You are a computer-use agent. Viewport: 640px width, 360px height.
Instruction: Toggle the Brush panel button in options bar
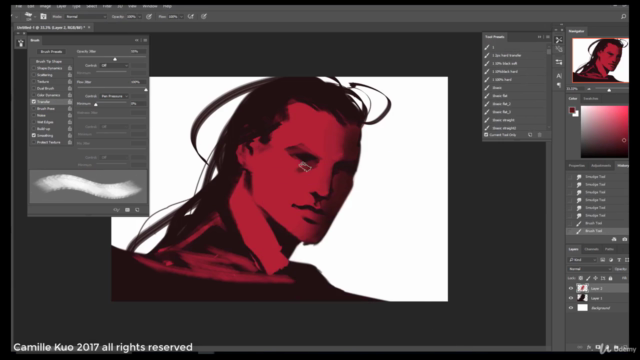[43, 16]
